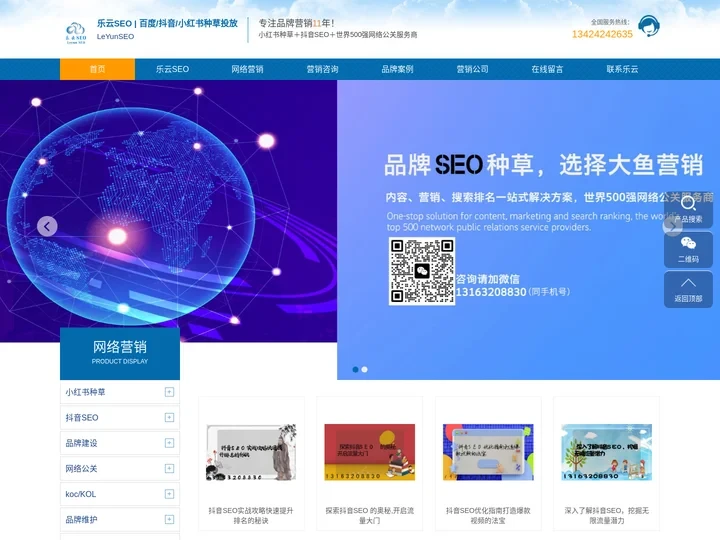Click the WeChat QR code in banner
The width and height of the screenshot is (720, 540).
[422, 271]
